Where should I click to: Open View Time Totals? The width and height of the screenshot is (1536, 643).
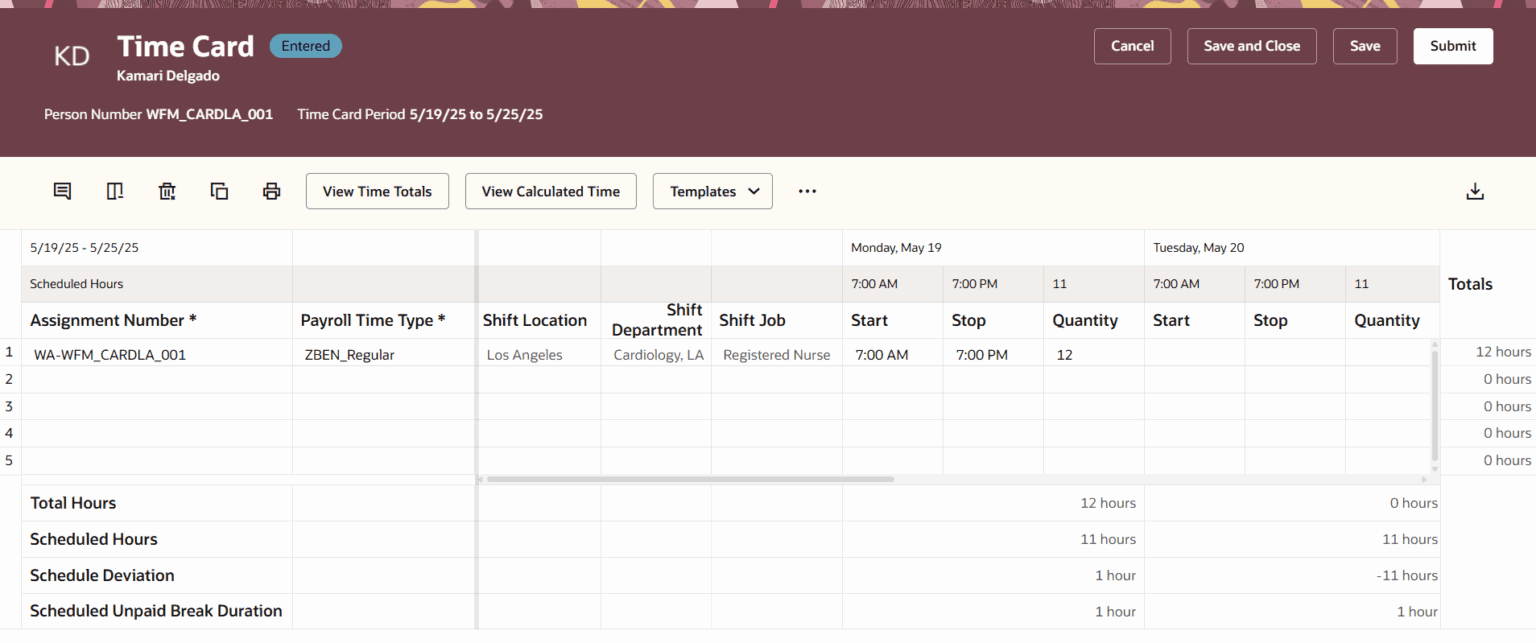[x=377, y=191]
